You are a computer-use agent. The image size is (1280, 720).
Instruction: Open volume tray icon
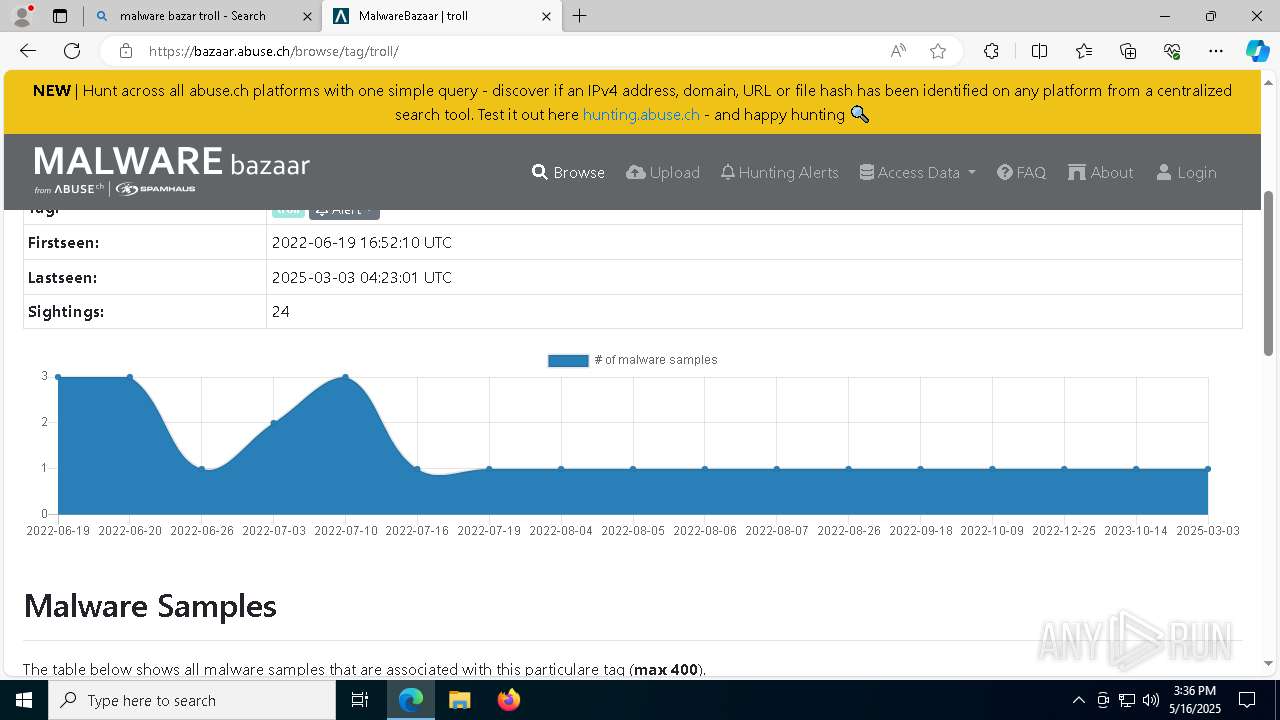pyautogui.click(x=1151, y=700)
